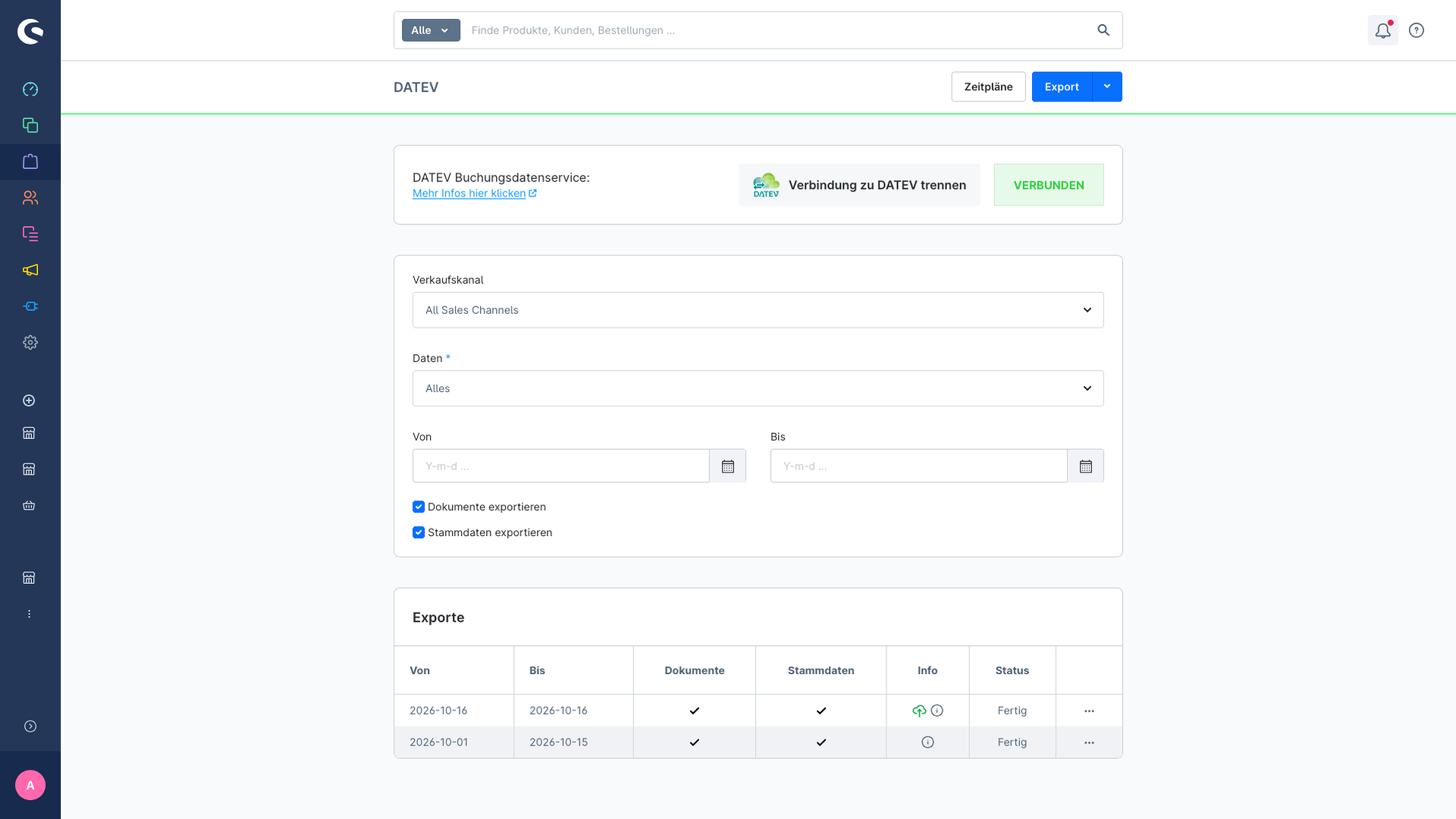Open the Dashboard icon in sidebar

[30, 89]
